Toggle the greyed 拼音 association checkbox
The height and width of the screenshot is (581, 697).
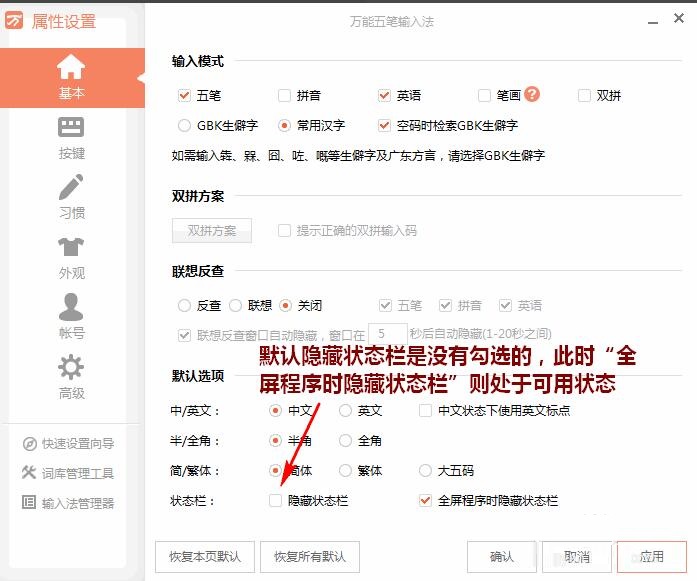(x=445, y=305)
